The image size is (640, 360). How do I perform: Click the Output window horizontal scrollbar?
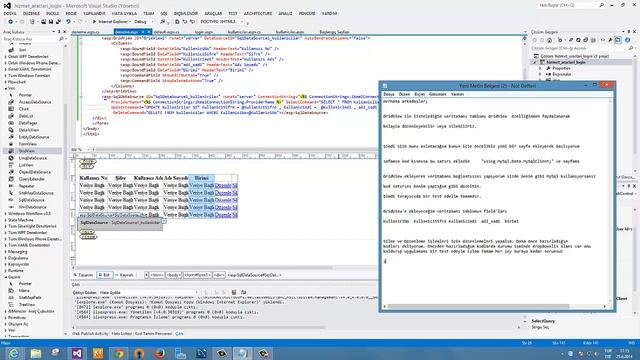pyautogui.click(x=200, y=327)
